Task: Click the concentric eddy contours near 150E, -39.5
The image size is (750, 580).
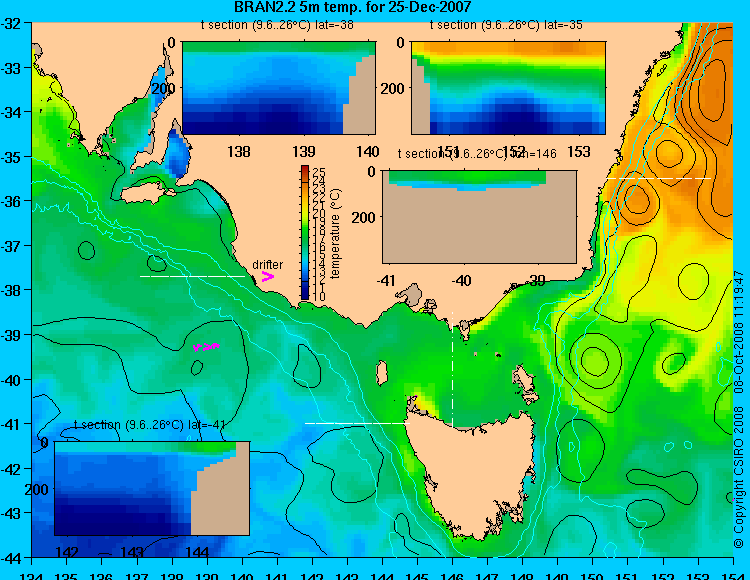Action: click(x=594, y=360)
